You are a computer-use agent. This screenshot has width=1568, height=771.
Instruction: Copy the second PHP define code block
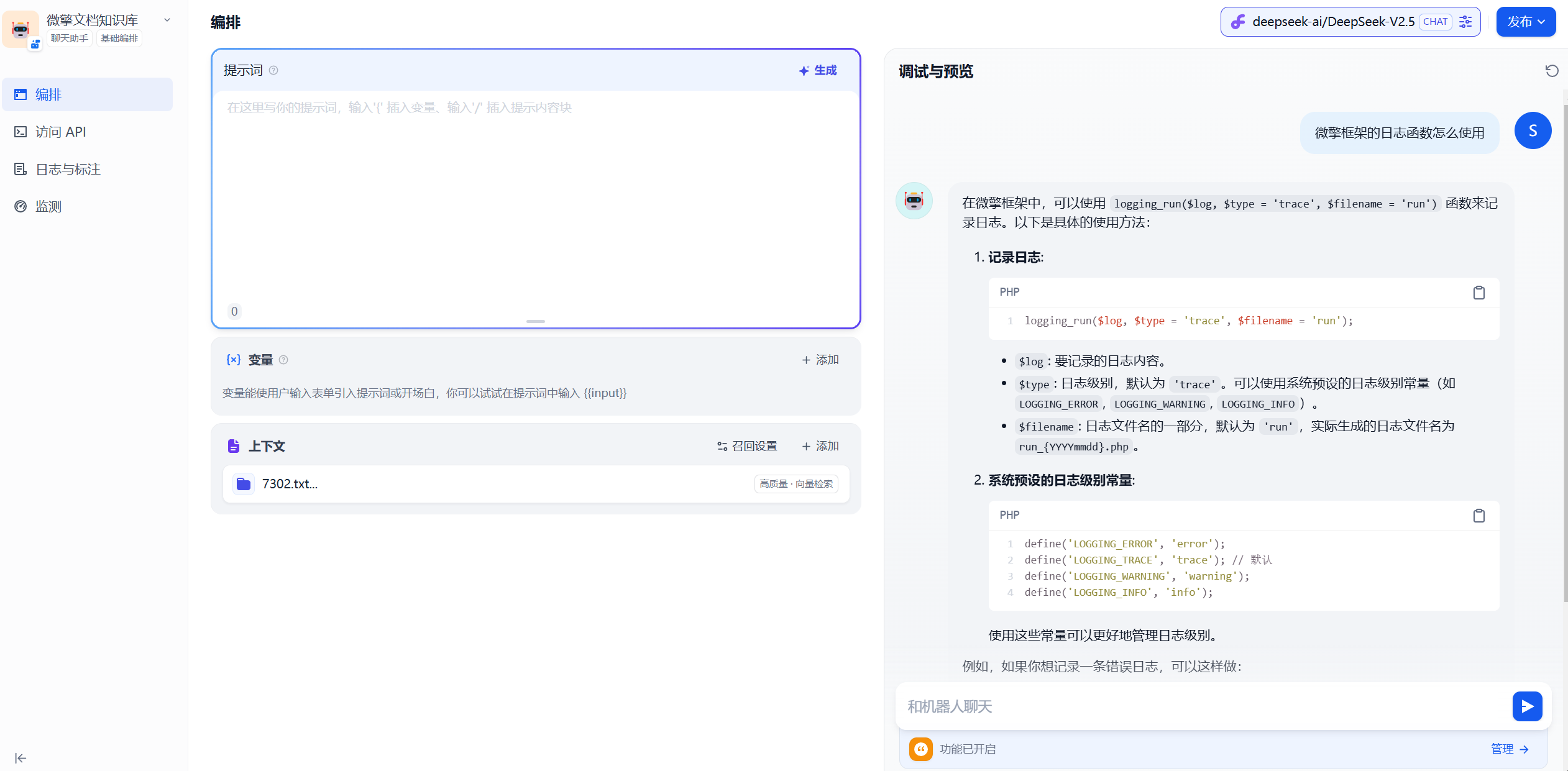pyautogui.click(x=1479, y=516)
